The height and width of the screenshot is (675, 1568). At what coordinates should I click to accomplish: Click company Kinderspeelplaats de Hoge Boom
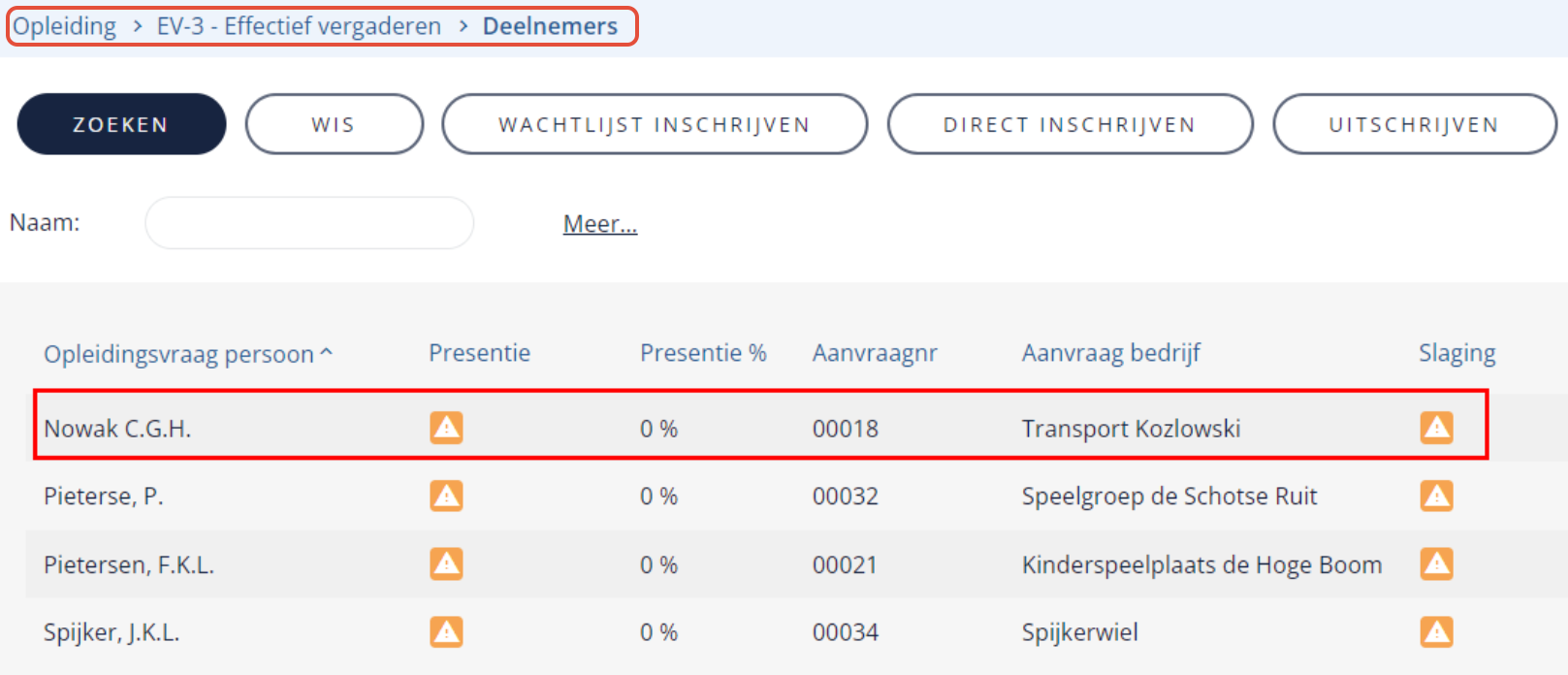coord(1202,564)
